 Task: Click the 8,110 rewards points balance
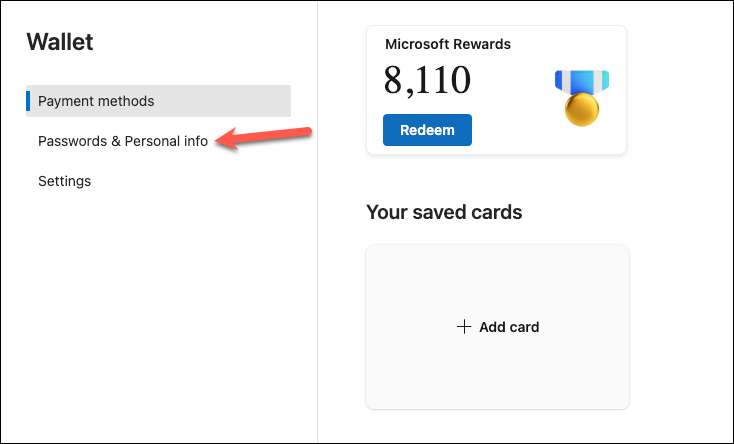click(x=427, y=82)
